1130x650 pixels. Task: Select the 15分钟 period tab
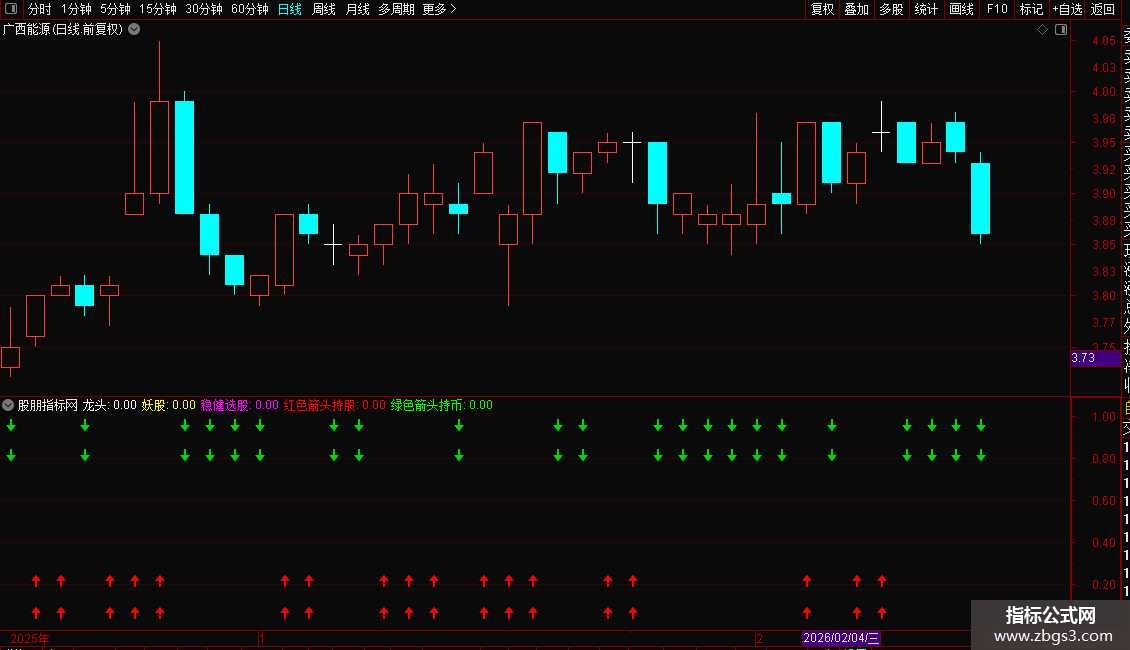click(x=158, y=9)
